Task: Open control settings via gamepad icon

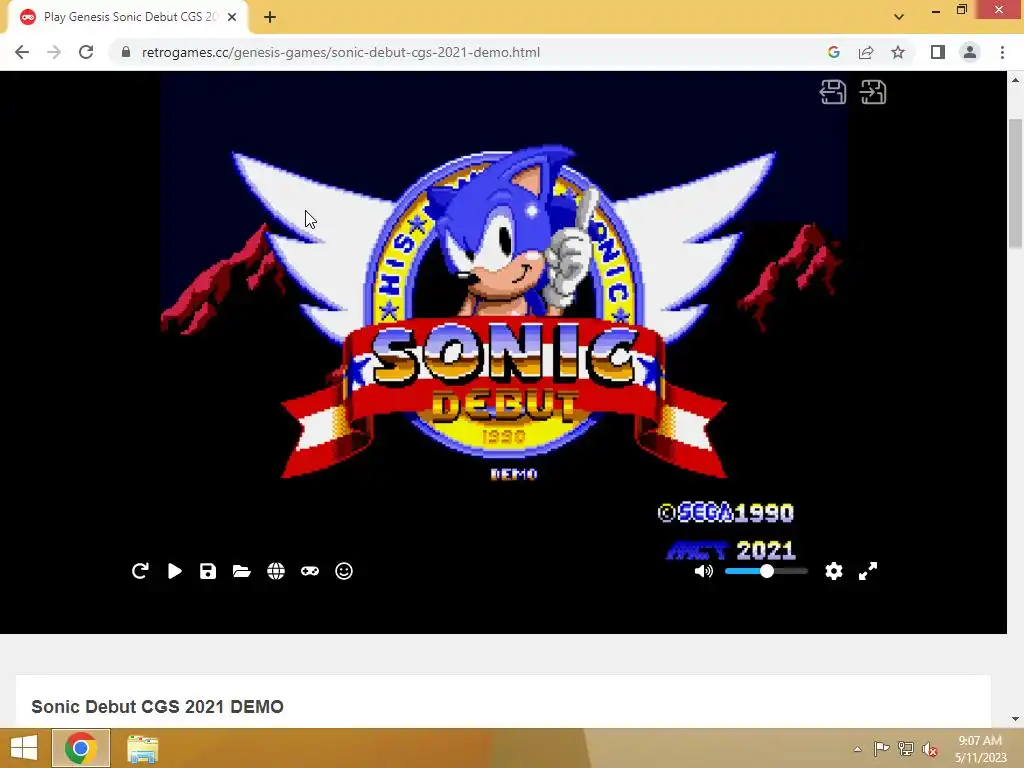Action: (310, 571)
